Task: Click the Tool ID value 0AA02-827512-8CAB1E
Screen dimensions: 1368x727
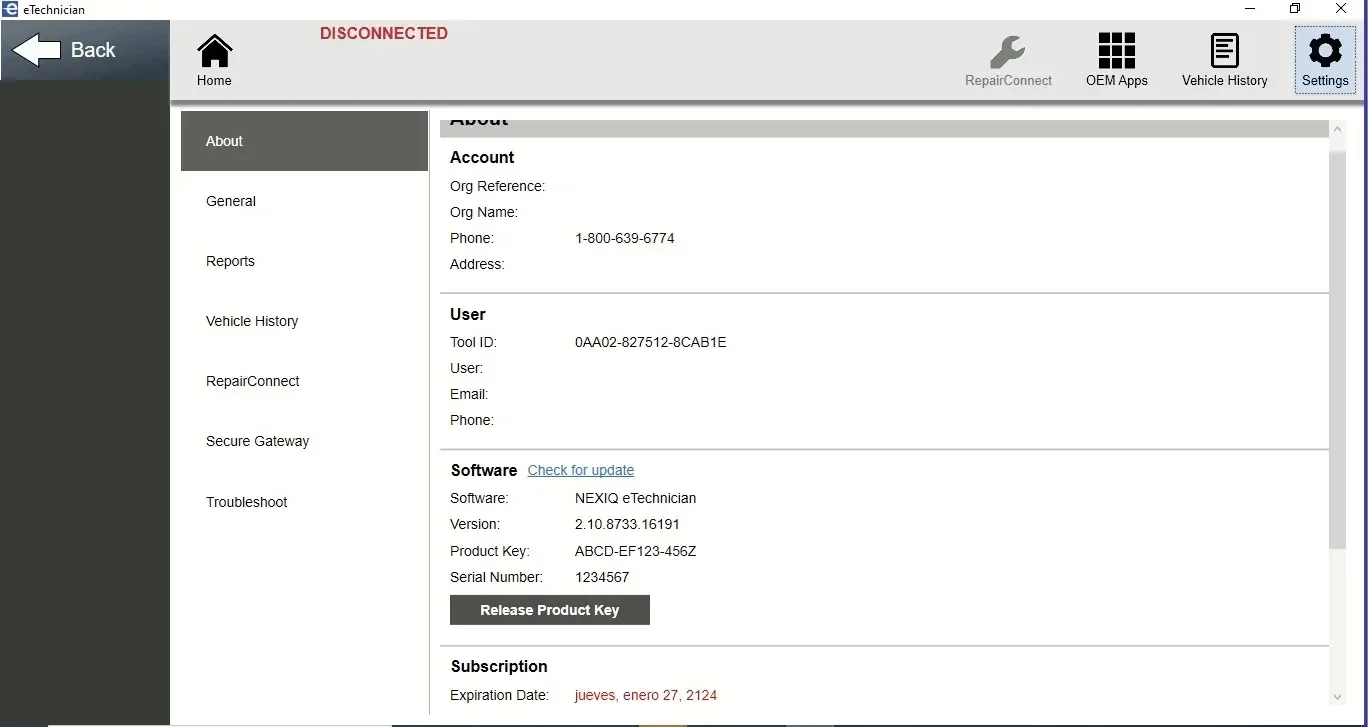Action: pos(651,342)
